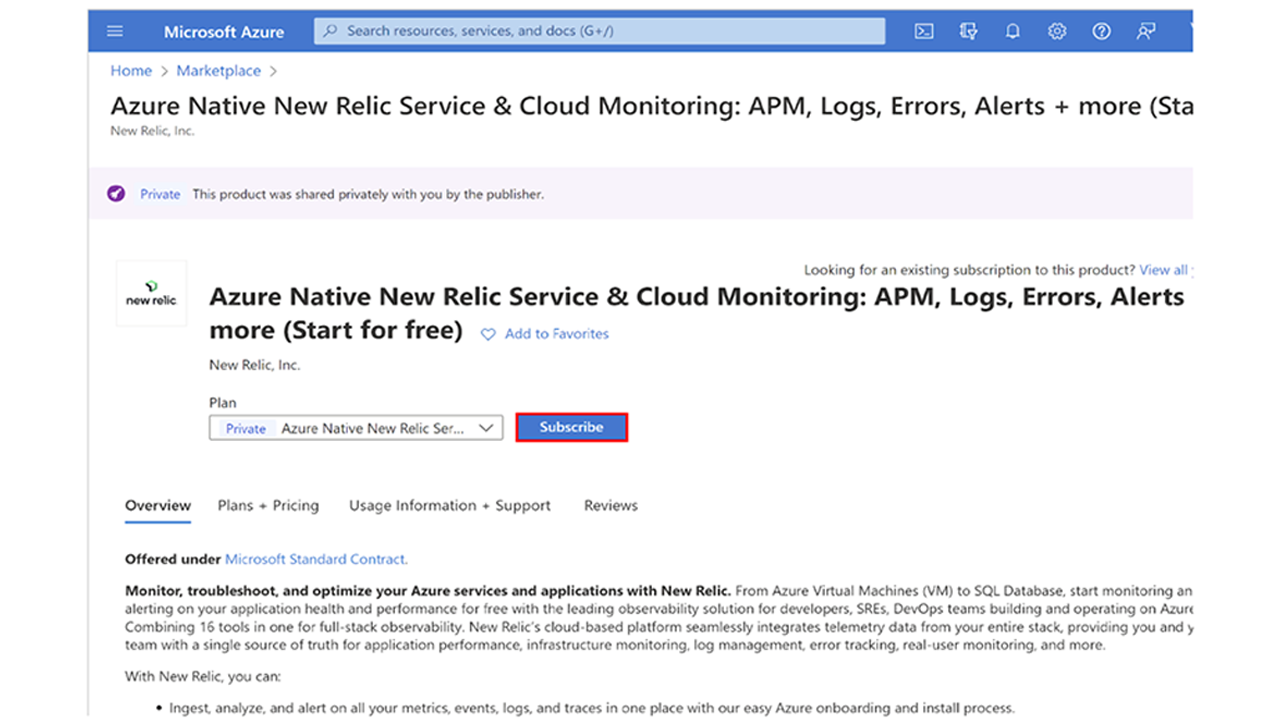Open the notifications bell

pyautogui.click(x=1012, y=31)
